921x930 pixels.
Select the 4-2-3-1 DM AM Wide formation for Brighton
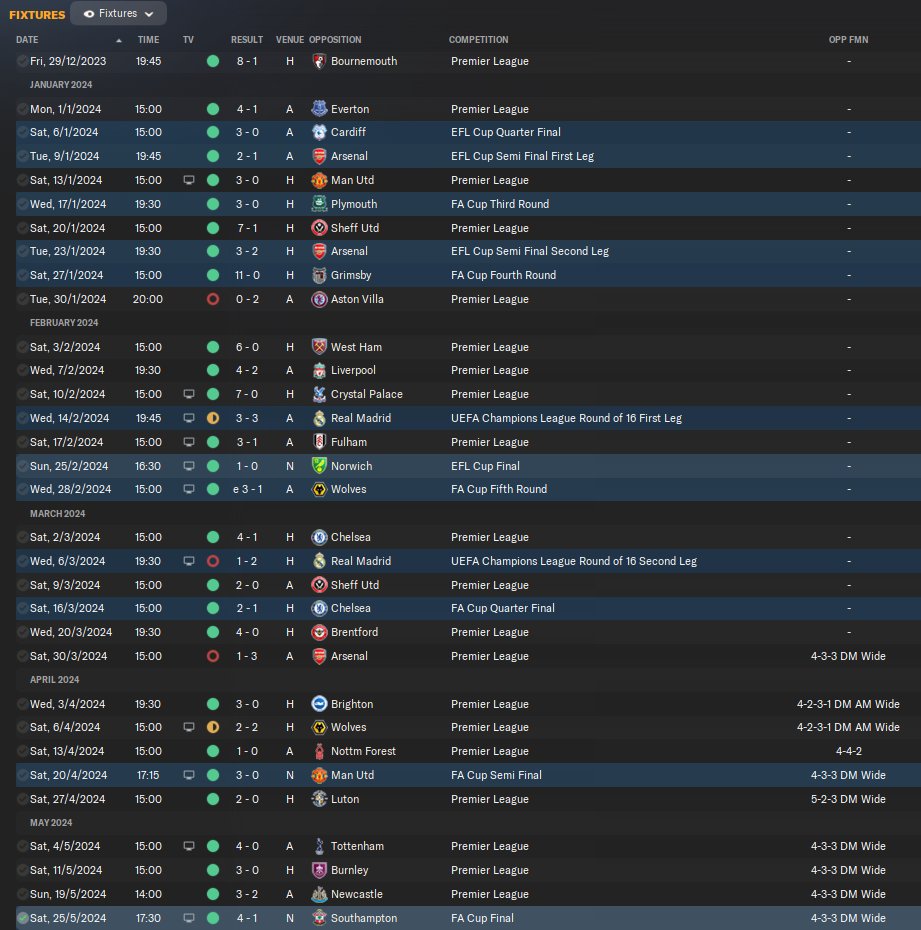(x=848, y=704)
